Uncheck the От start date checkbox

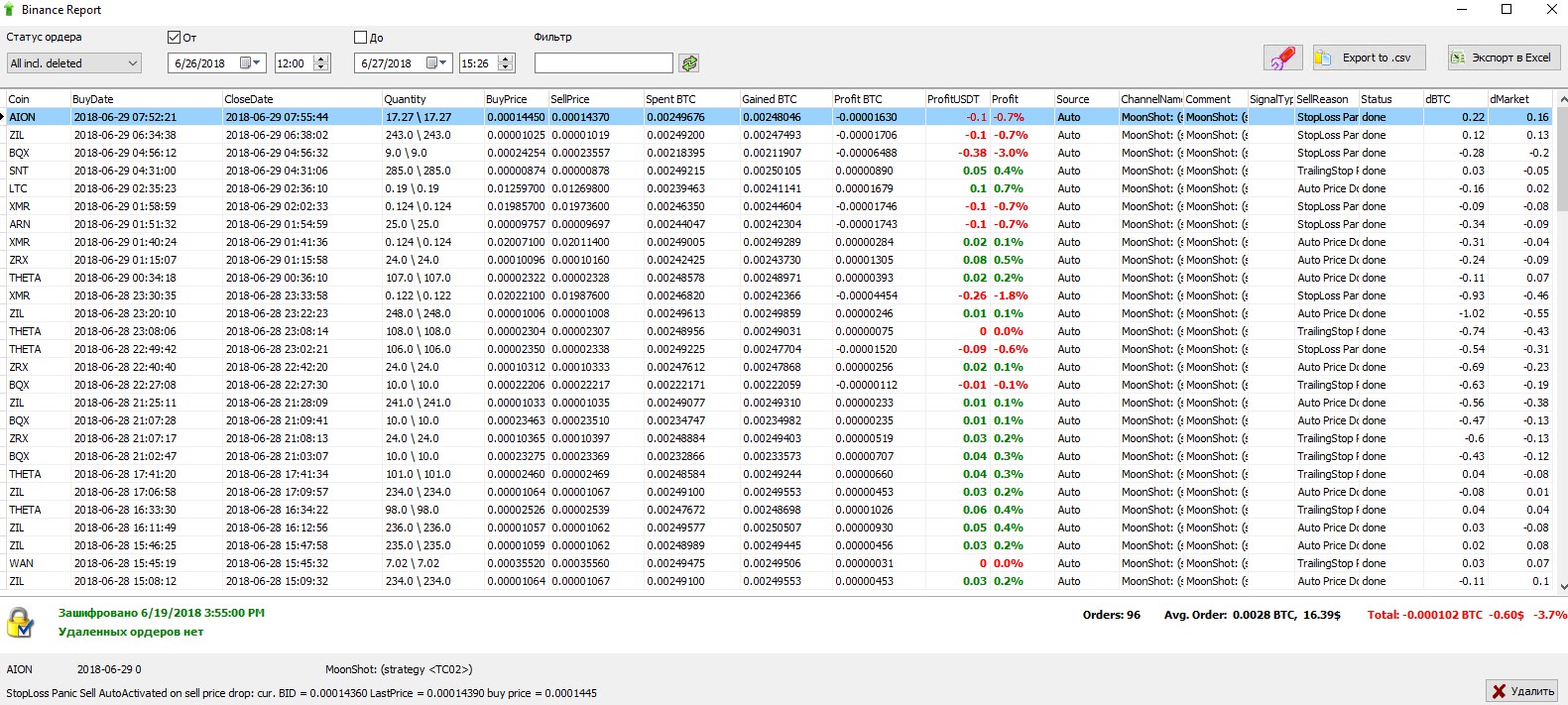pos(175,38)
